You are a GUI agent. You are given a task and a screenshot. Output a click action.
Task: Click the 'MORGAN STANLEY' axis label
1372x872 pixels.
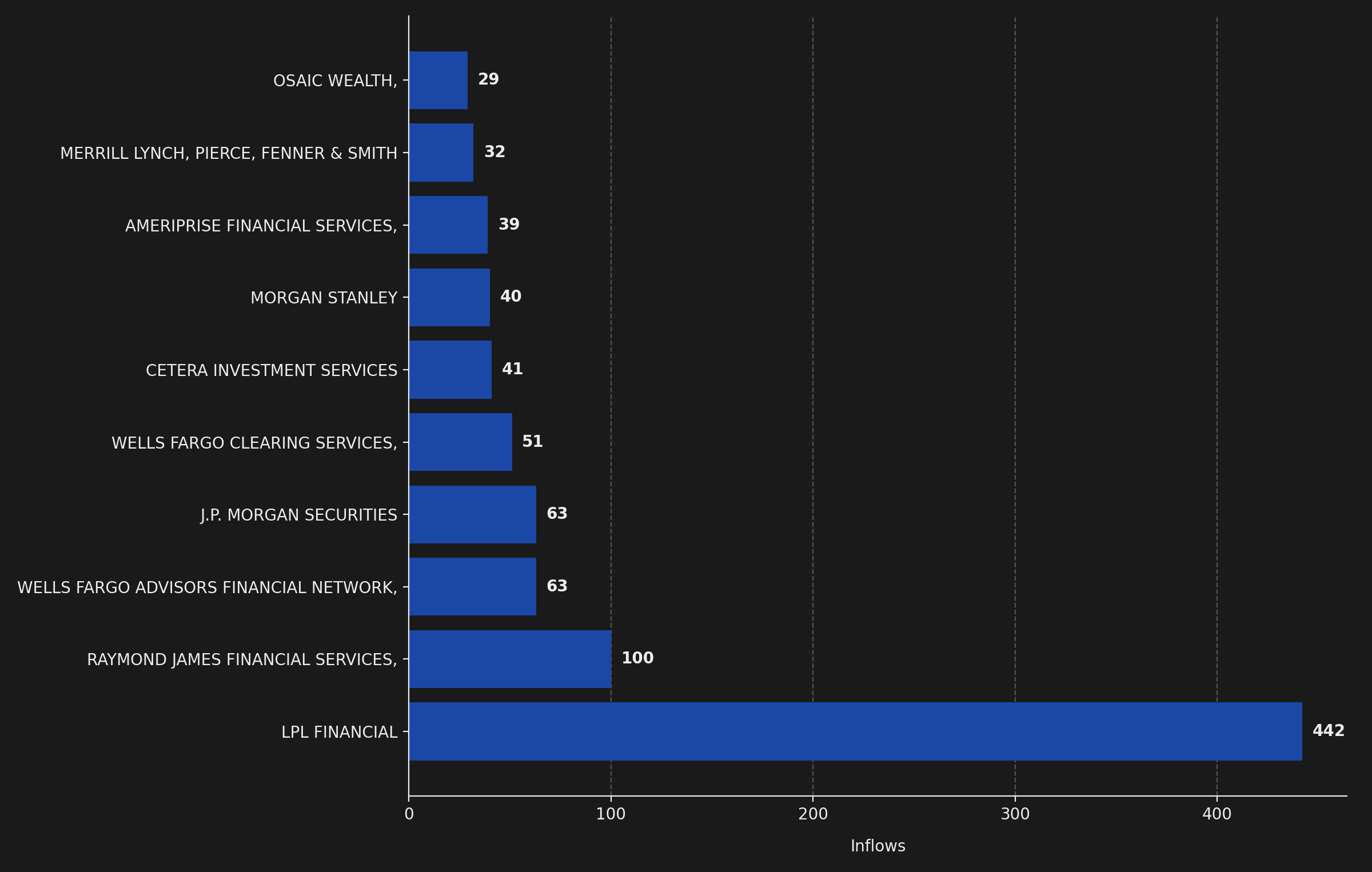click(324, 298)
